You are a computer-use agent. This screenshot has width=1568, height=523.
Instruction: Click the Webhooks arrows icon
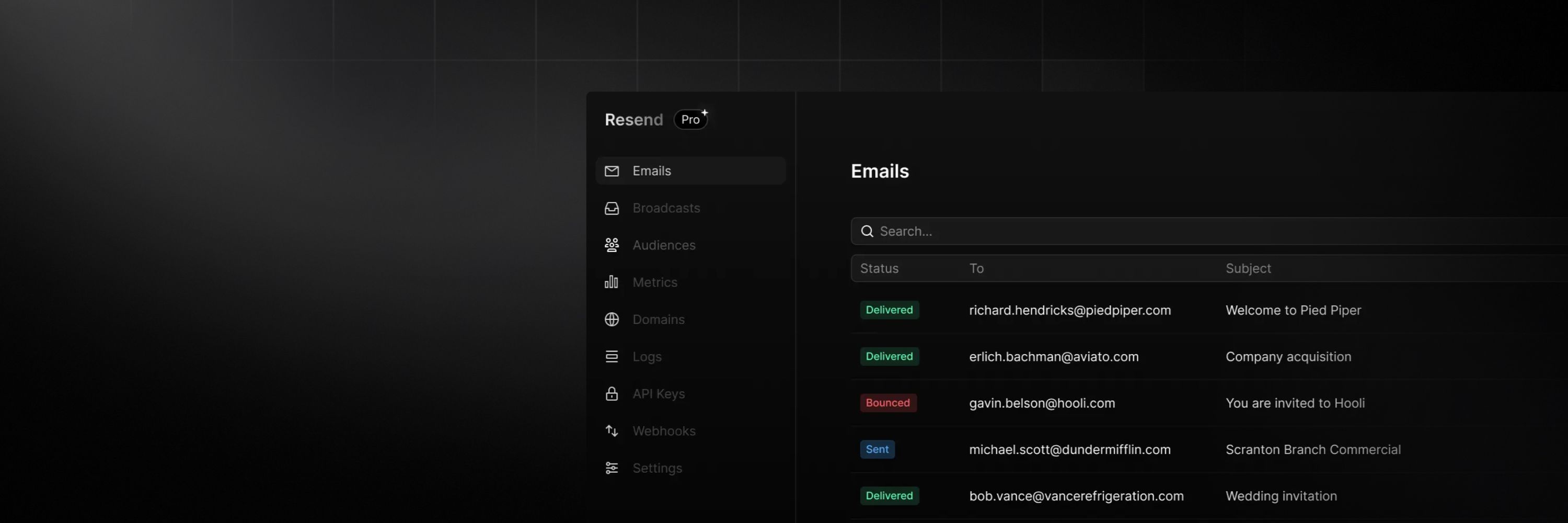point(612,431)
